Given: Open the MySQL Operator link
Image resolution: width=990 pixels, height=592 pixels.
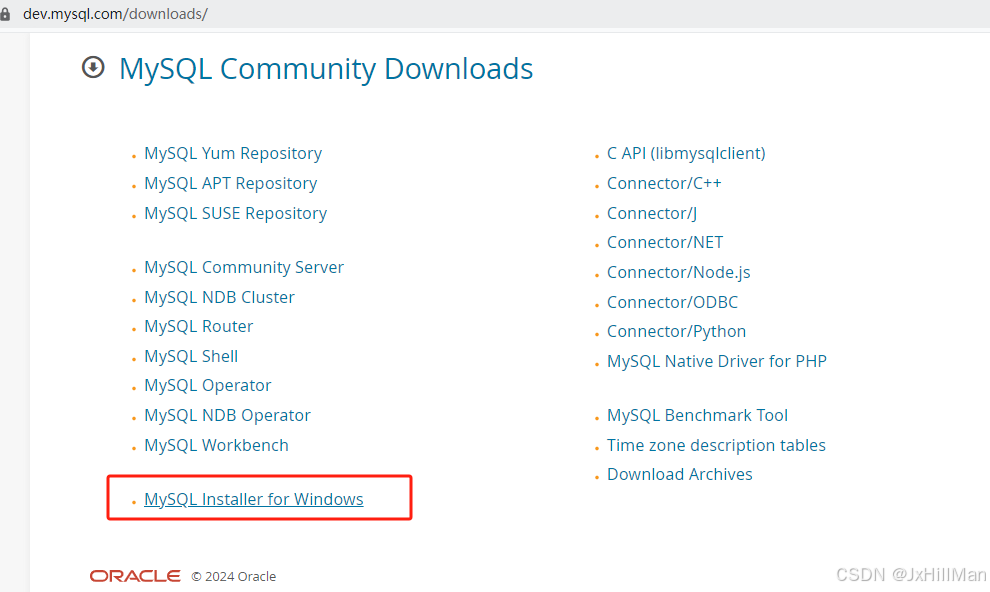Looking at the screenshot, I should 208,386.
